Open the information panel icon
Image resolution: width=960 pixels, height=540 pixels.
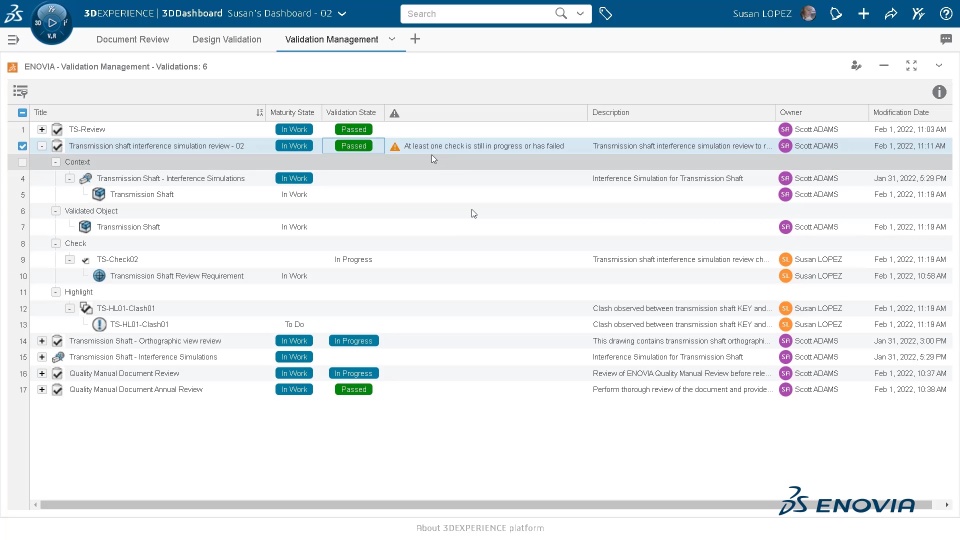(939, 92)
